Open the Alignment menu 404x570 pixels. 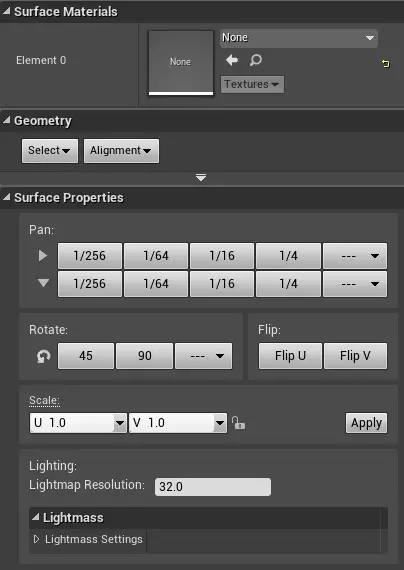tap(121, 150)
